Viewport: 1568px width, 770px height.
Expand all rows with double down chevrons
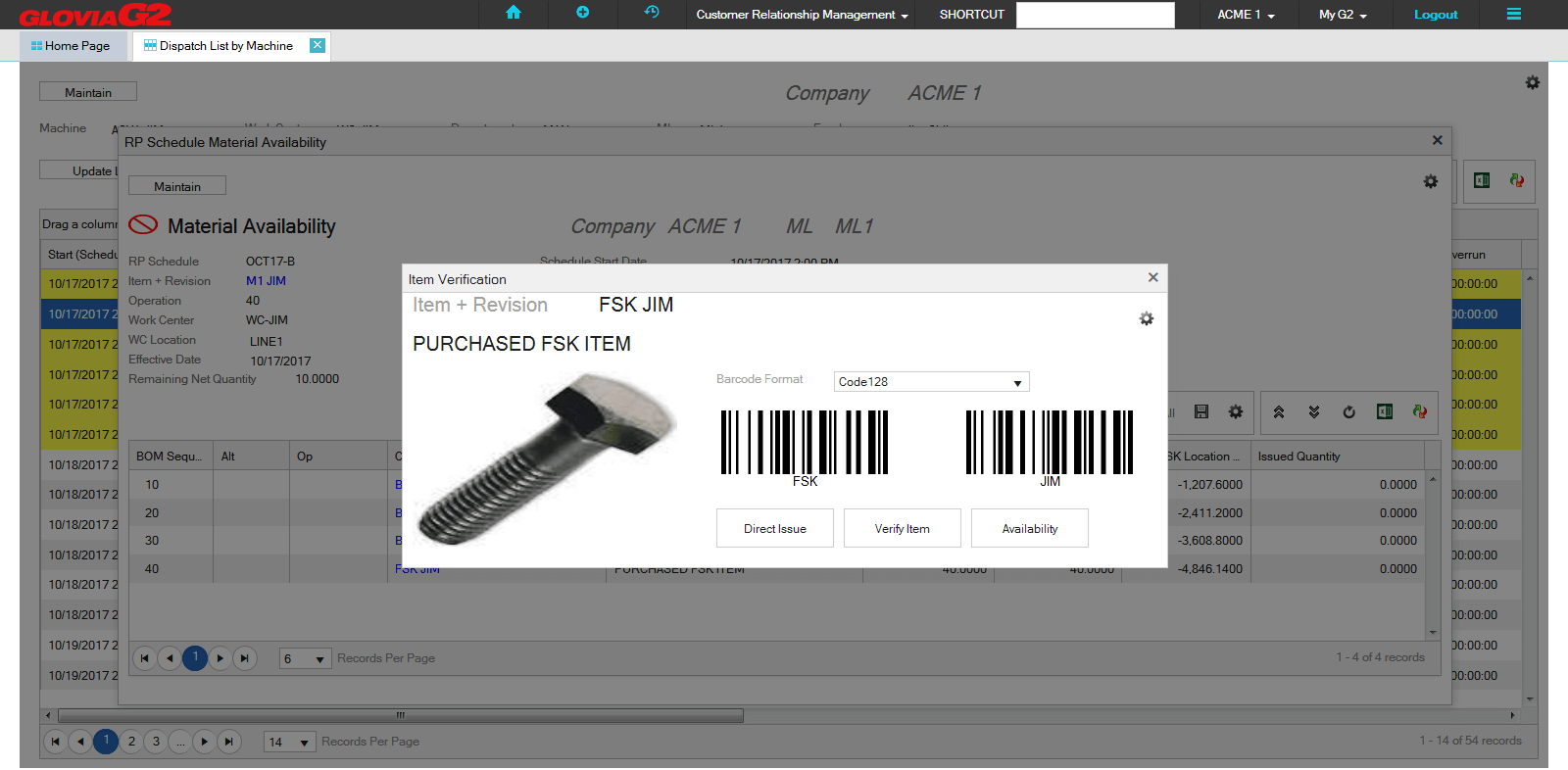1314,412
